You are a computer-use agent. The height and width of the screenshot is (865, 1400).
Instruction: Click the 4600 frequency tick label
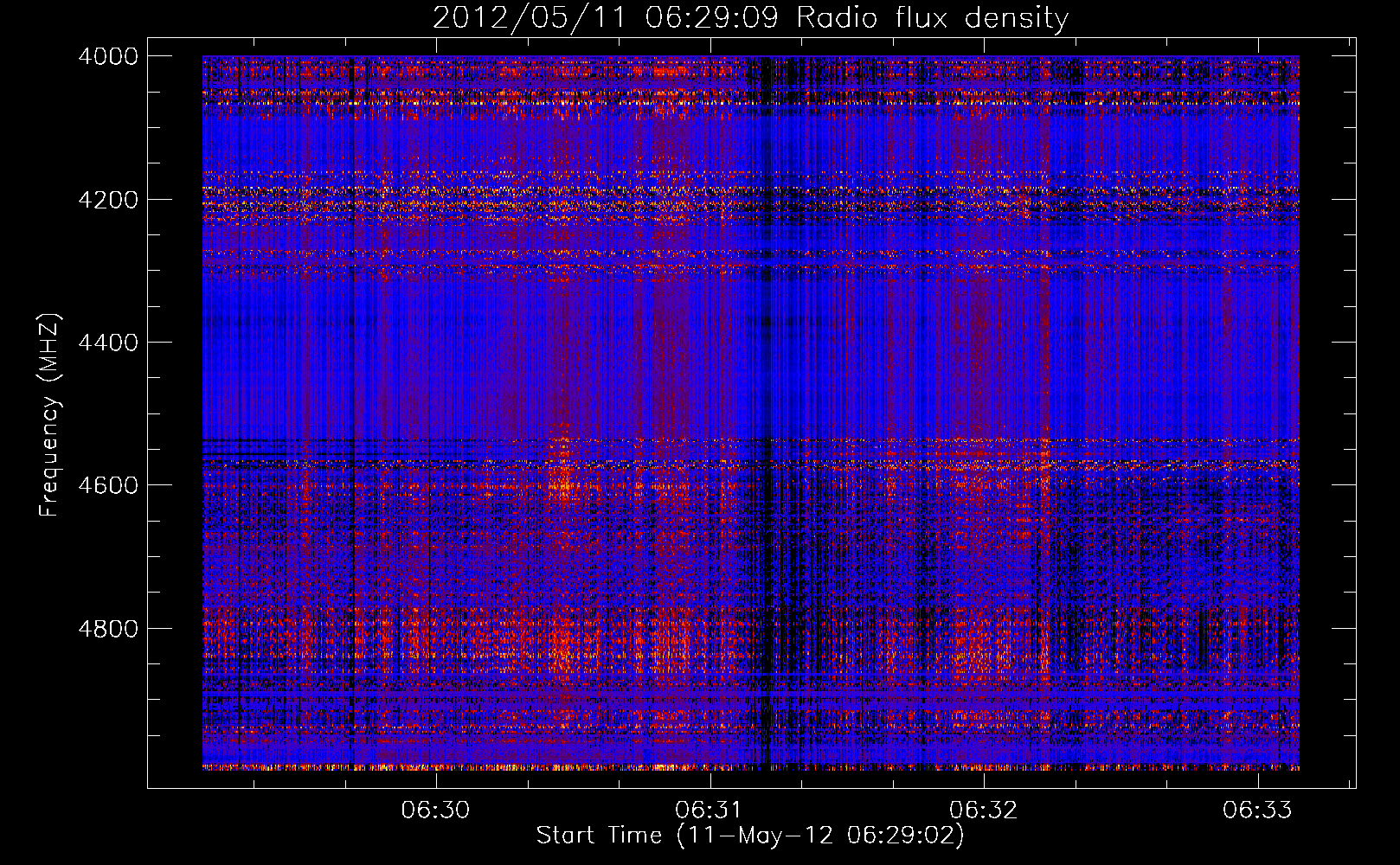coord(108,485)
